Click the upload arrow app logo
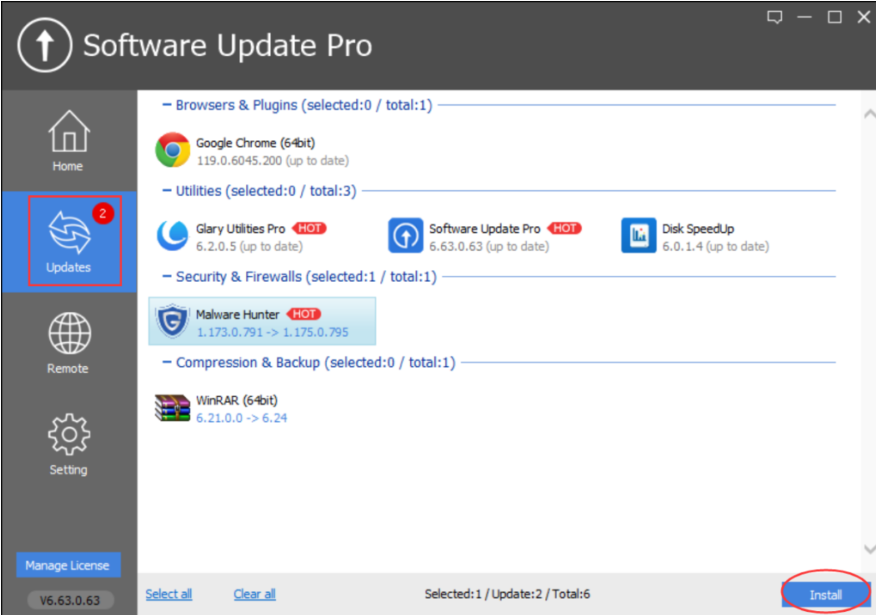 point(44,45)
